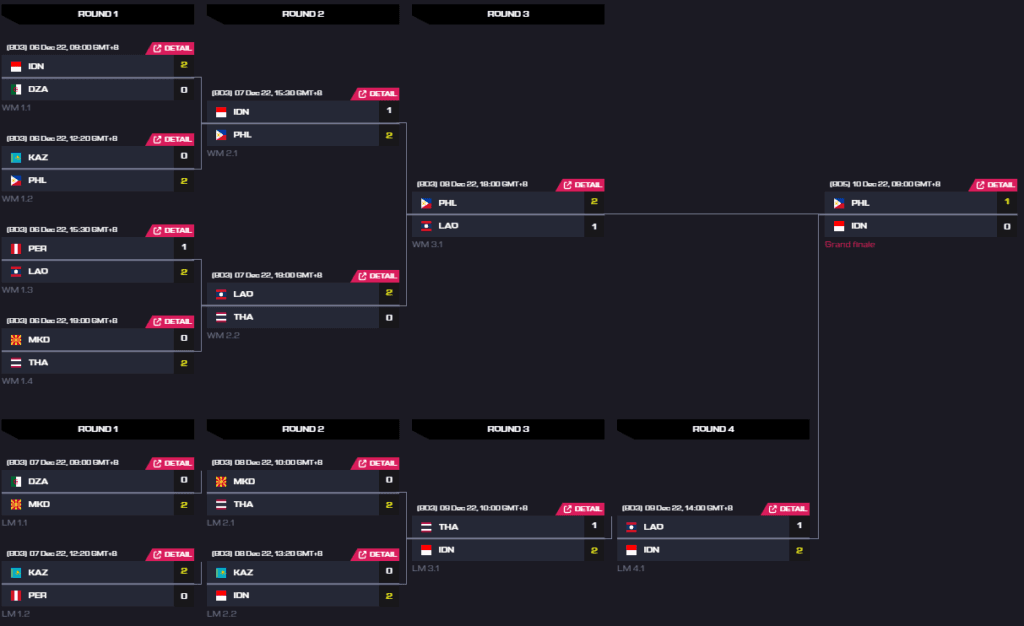Click PER flag in match WM 1.3
1024x626 pixels.
[x=16, y=248]
